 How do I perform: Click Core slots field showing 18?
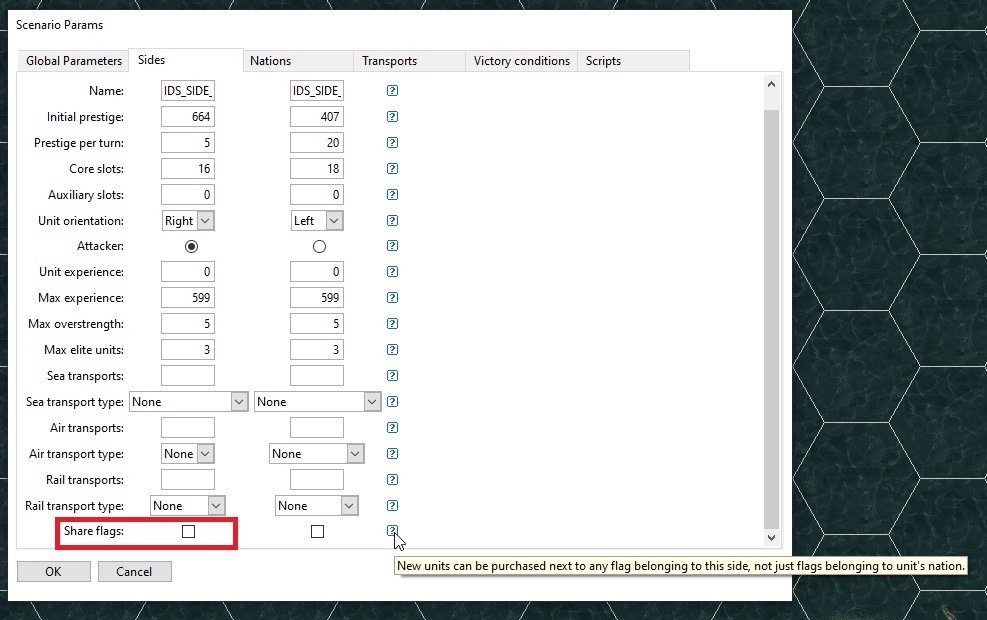(317, 169)
